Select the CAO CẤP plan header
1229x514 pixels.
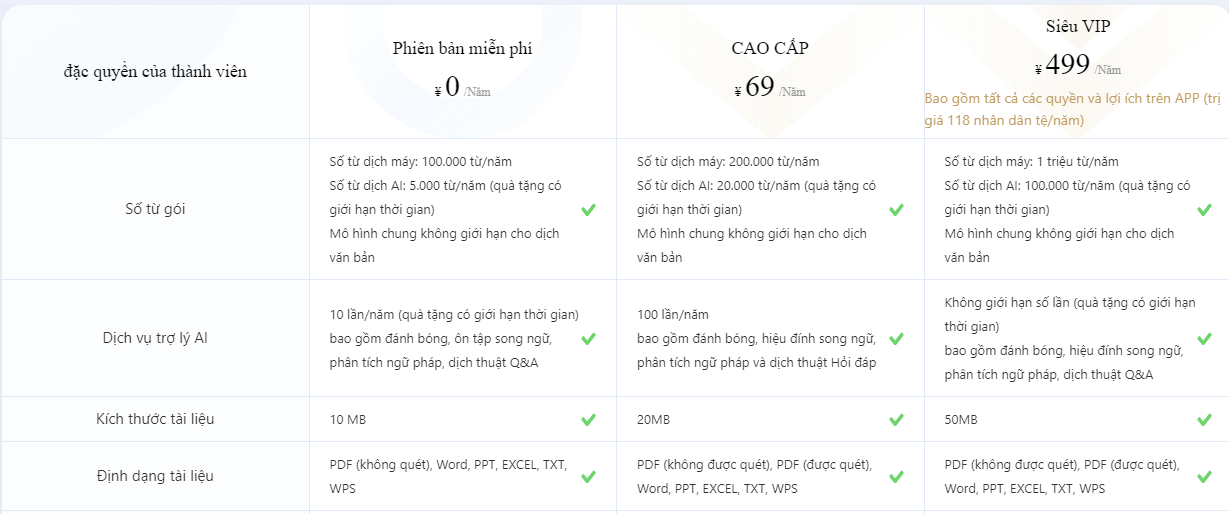(x=770, y=49)
